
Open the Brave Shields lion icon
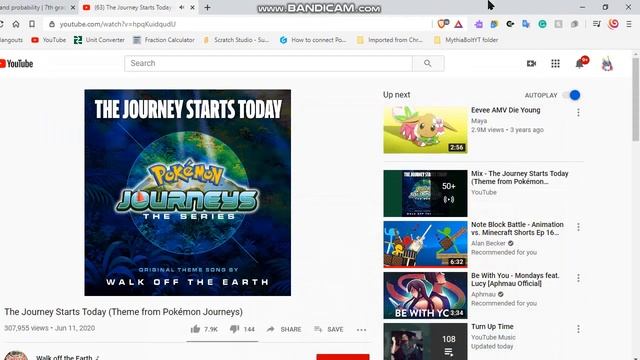[x=442, y=24]
